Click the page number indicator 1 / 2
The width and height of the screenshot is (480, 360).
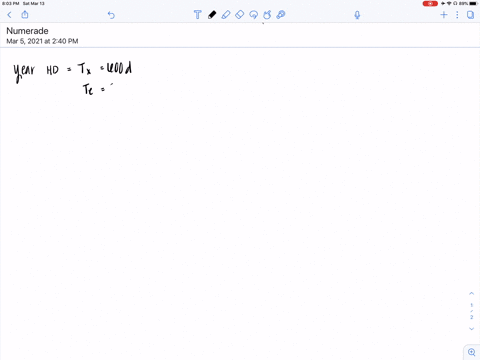coord(471,311)
